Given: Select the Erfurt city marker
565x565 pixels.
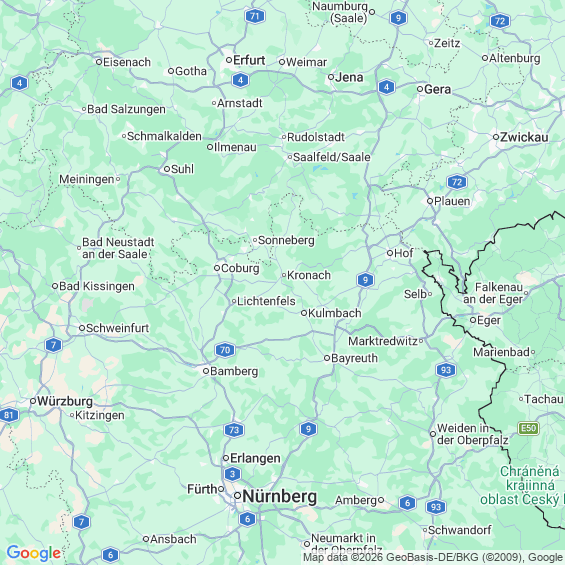Looking at the screenshot, I should (x=229, y=60).
